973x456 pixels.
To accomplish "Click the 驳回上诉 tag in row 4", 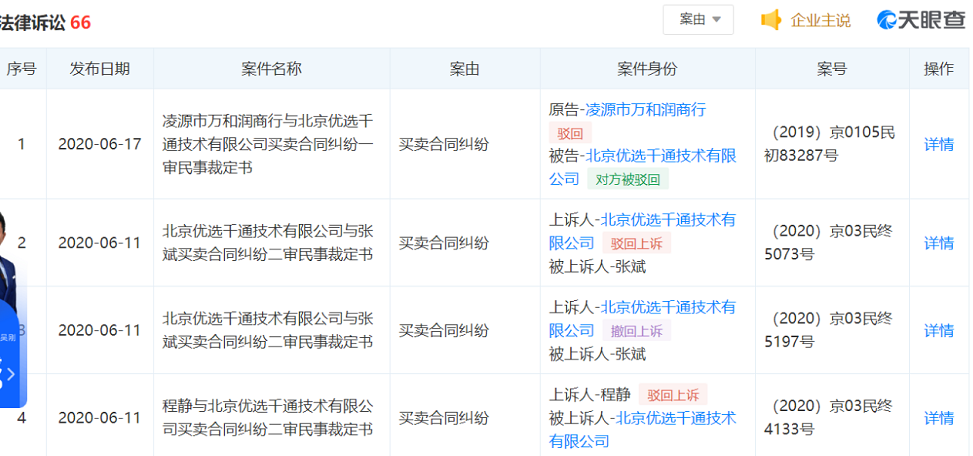I will tap(673, 394).
